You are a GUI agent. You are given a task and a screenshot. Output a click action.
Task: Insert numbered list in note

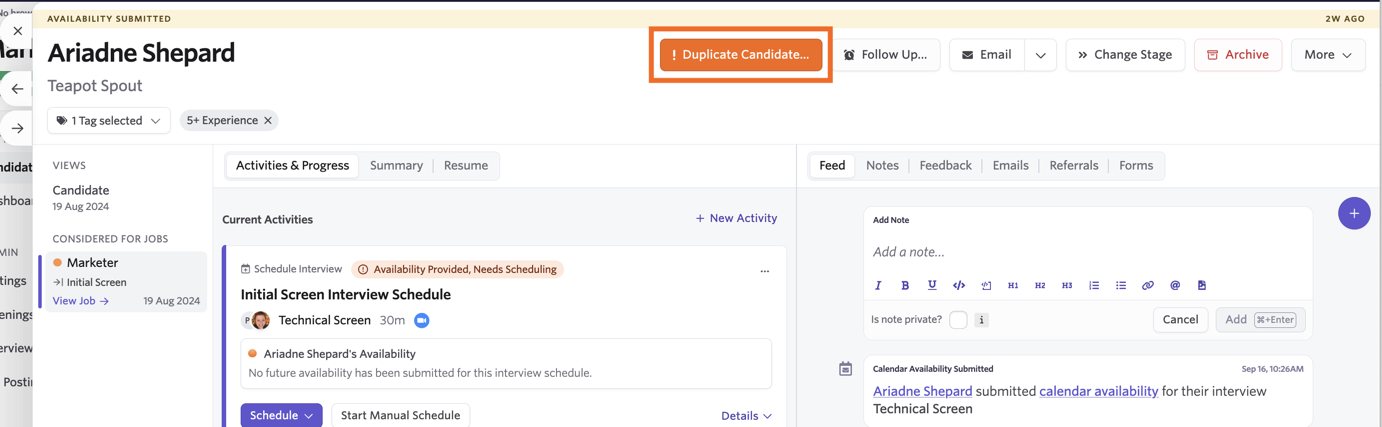(1094, 285)
